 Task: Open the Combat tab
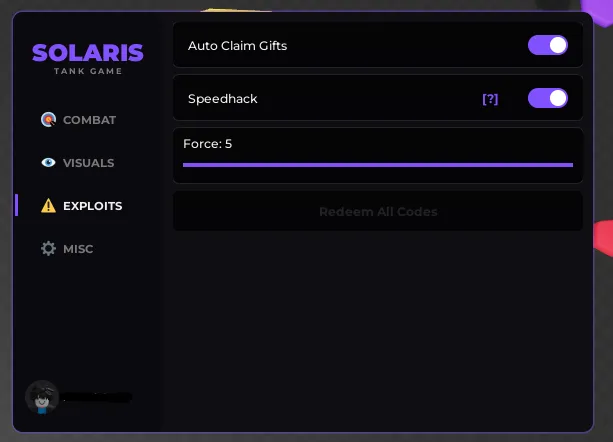coord(89,120)
